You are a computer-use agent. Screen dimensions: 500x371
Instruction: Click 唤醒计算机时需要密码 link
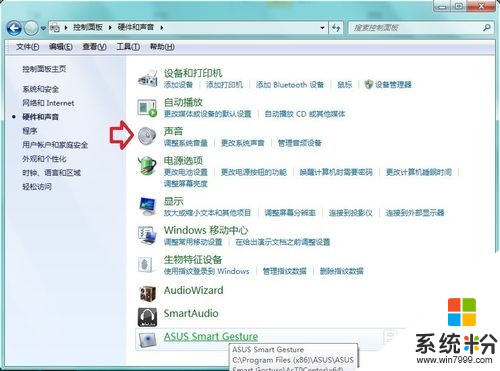(336, 172)
